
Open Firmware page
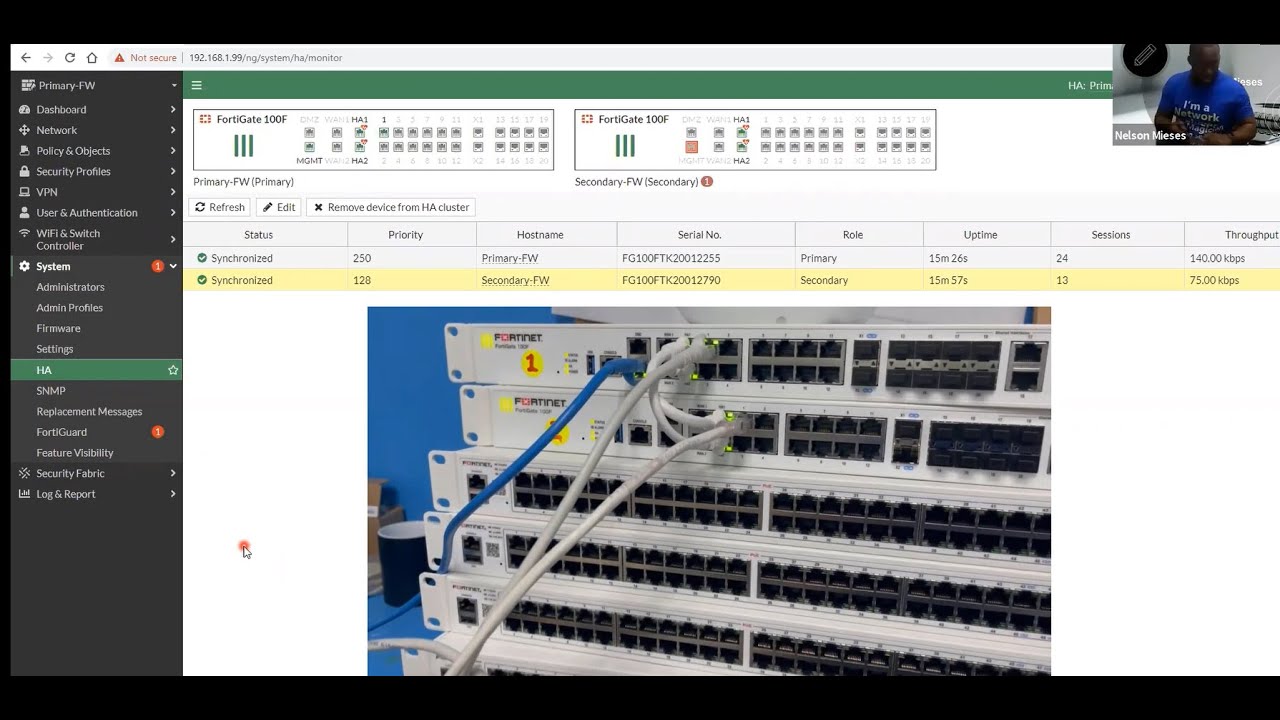97,328
